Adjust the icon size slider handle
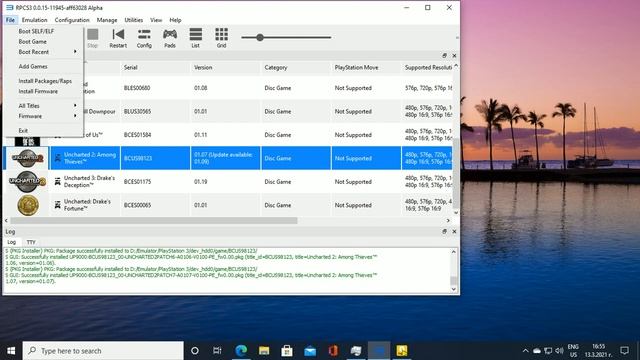The height and width of the screenshot is (360, 640). (260, 38)
